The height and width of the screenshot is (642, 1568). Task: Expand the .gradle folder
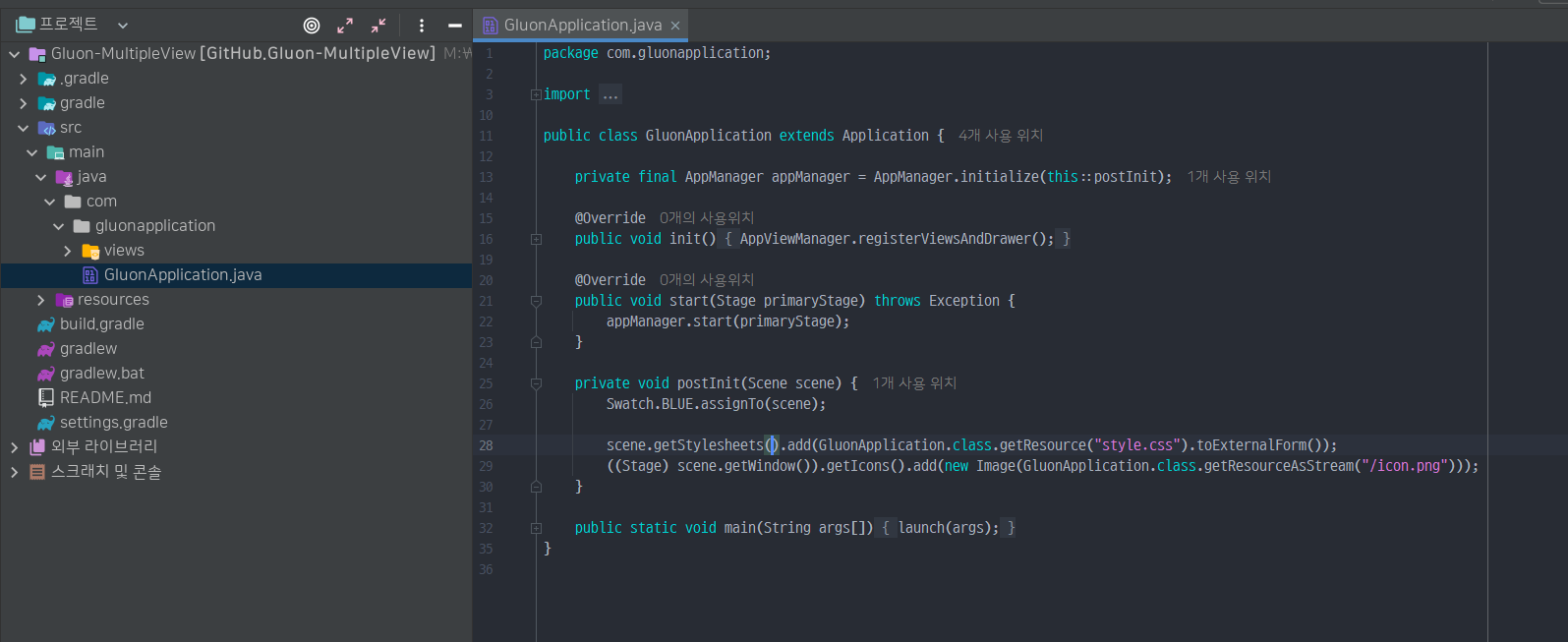24,79
